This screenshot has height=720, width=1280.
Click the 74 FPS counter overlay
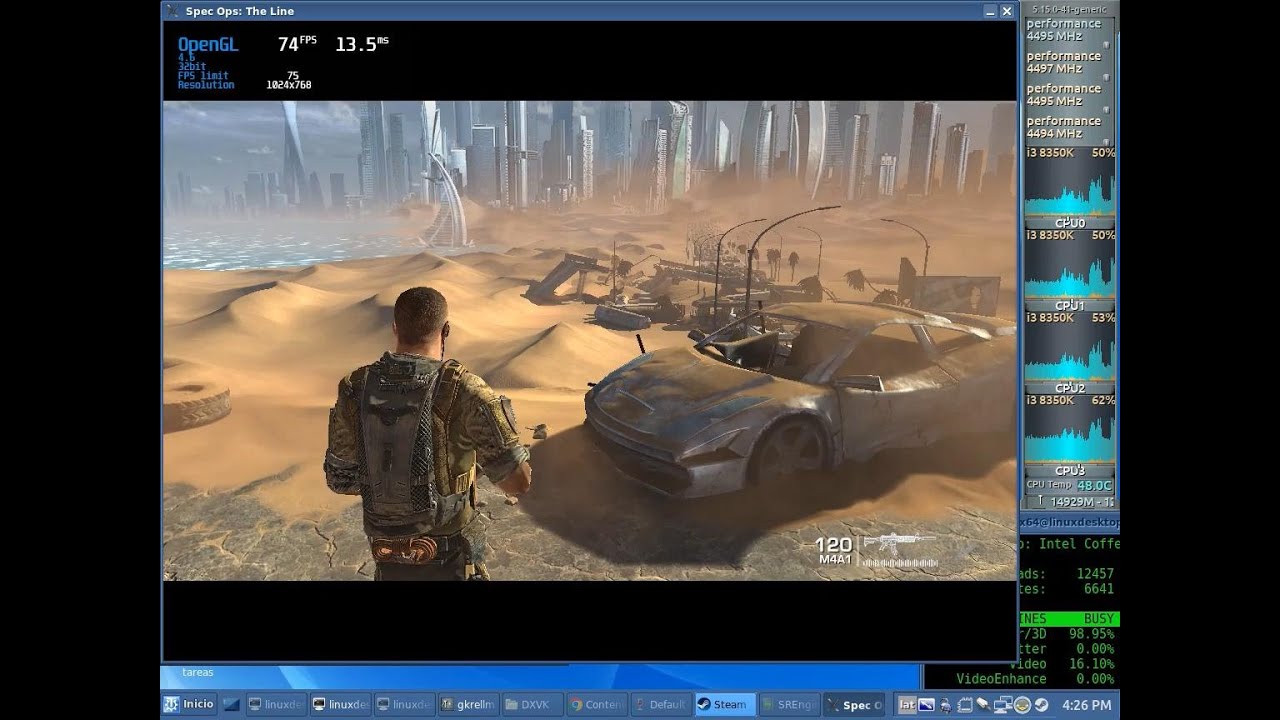tap(297, 44)
